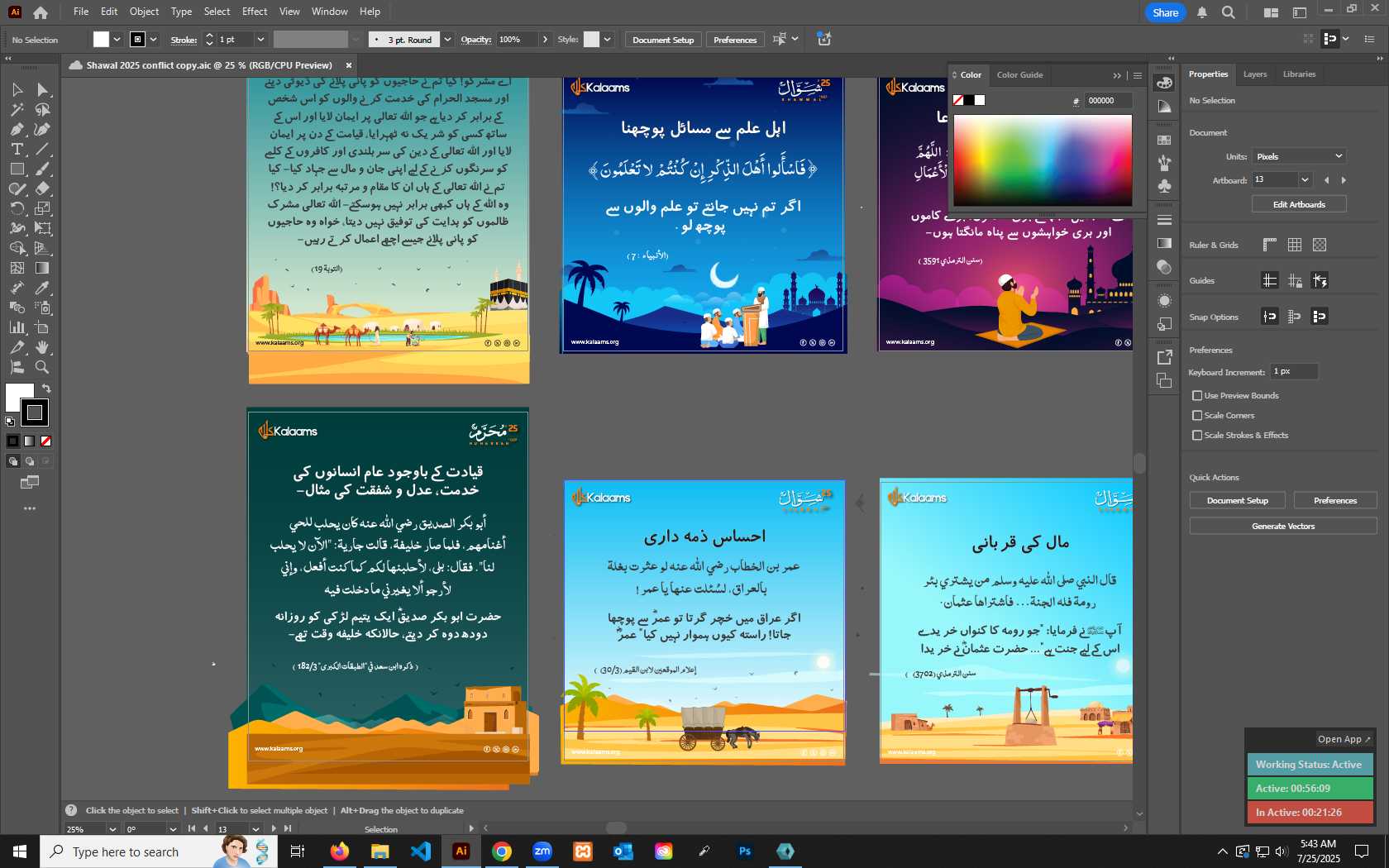
Task: Select the Direct Selection tool
Action: coord(42,89)
